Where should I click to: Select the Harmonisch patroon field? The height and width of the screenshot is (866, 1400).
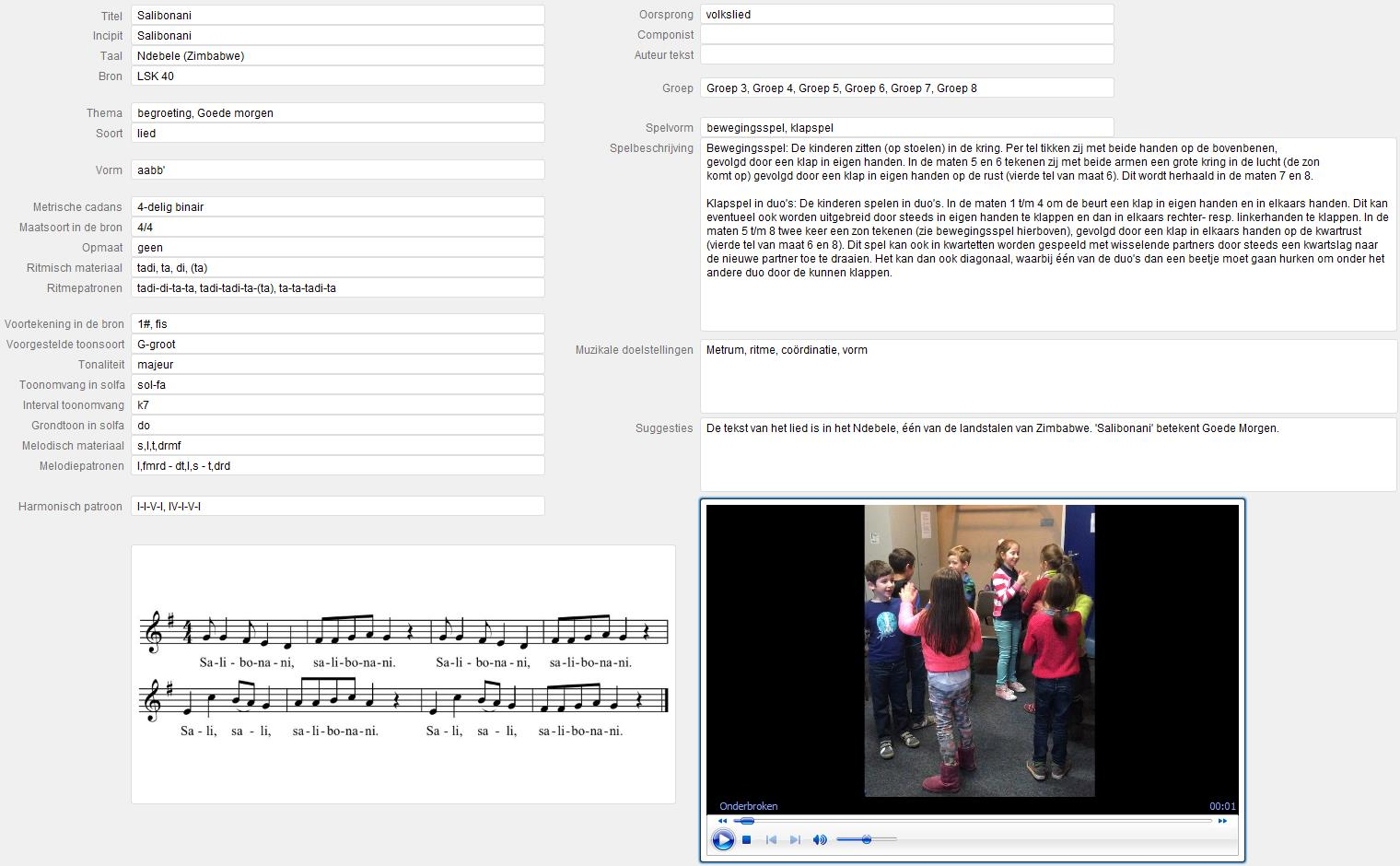pyautogui.click(x=337, y=507)
